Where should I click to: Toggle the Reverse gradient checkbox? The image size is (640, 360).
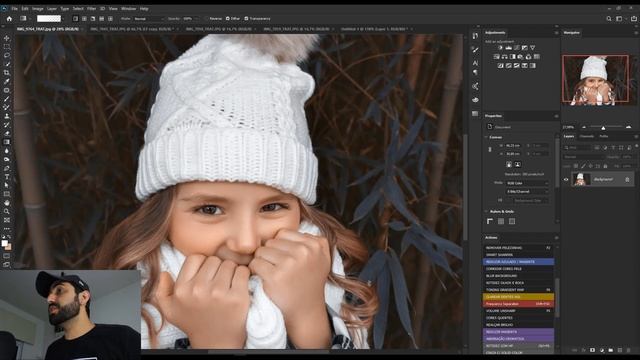point(207,18)
